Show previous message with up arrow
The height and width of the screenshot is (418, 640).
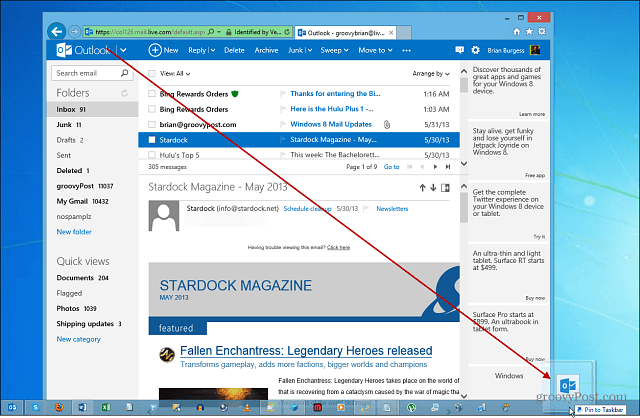click(422, 187)
